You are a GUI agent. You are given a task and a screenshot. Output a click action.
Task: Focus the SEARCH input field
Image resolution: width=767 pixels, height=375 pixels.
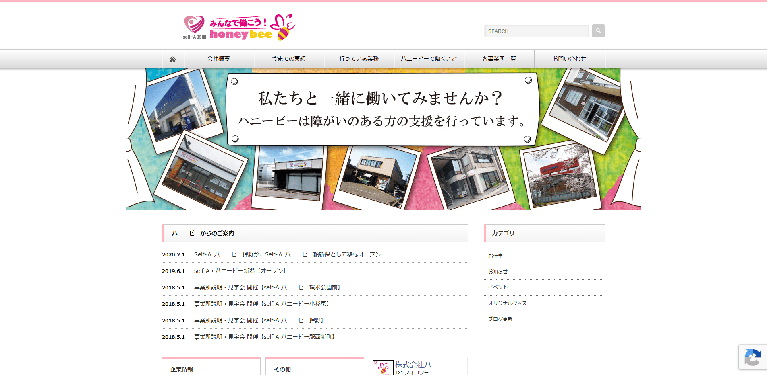coord(537,31)
